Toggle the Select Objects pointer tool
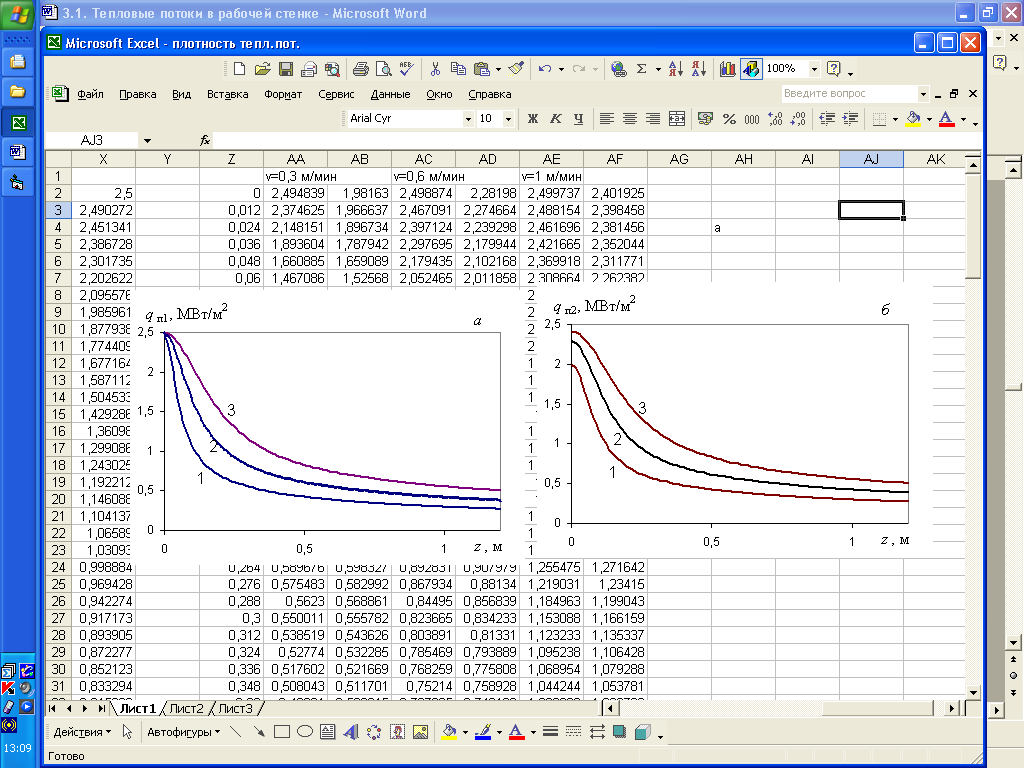The height and width of the screenshot is (768, 1024). [127, 732]
